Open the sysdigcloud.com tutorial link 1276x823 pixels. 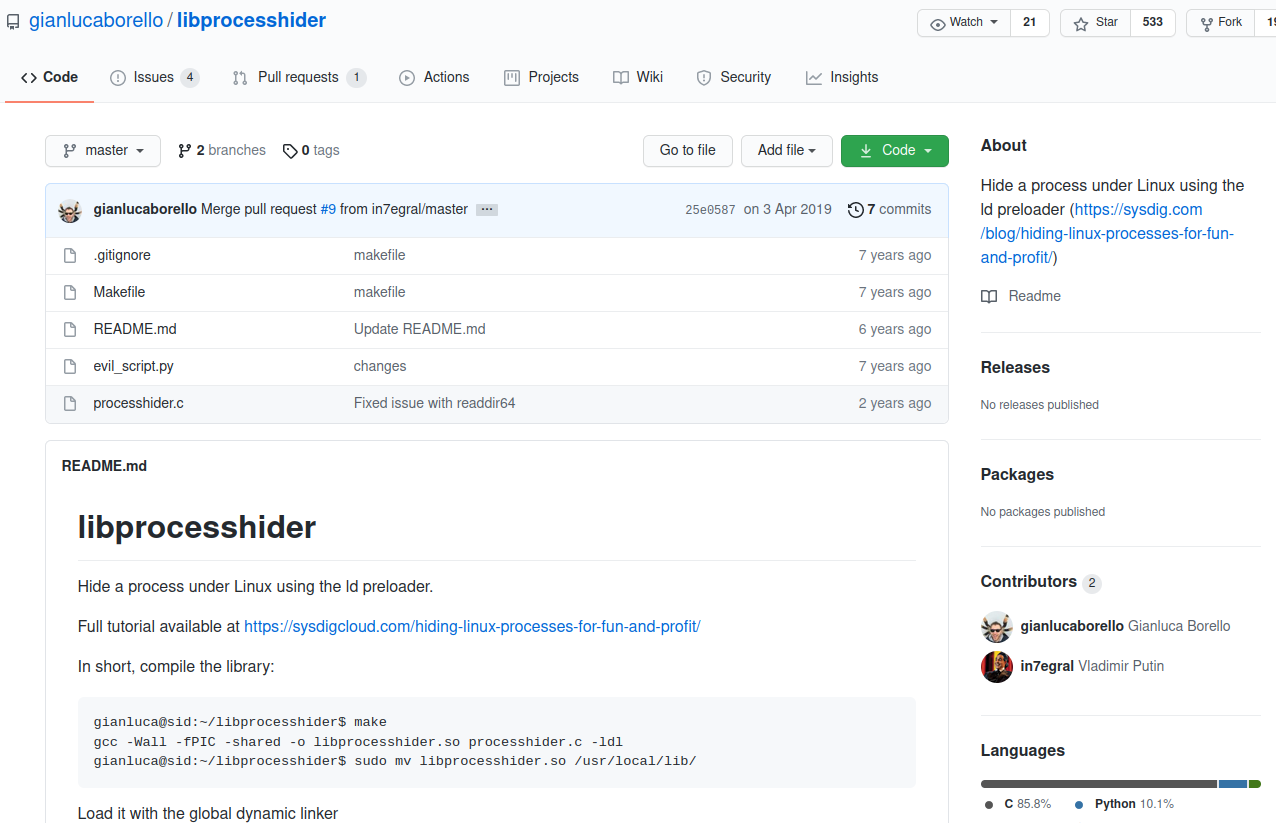click(472, 626)
